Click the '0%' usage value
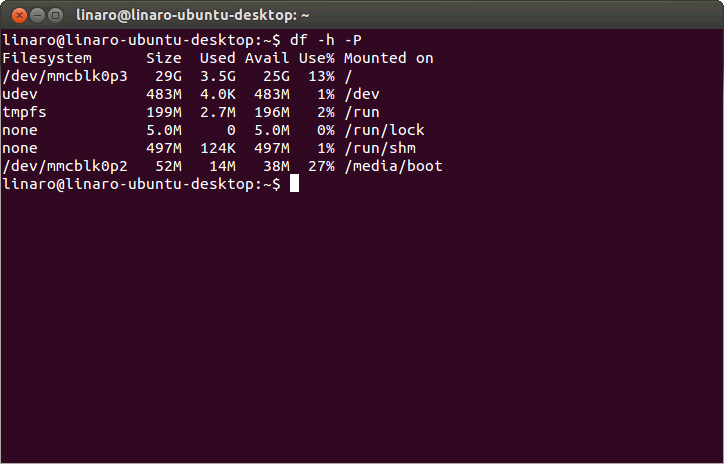 tap(326, 130)
